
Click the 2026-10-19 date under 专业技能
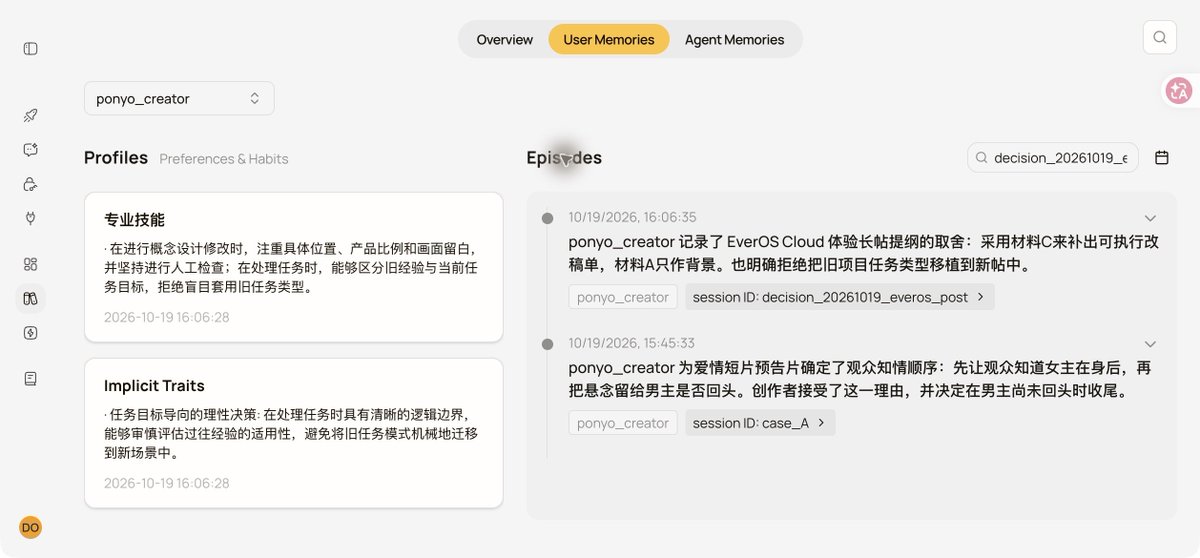[x=167, y=317]
